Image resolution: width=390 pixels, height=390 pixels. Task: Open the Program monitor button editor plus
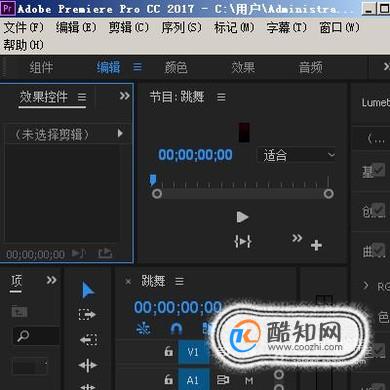coord(316,246)
